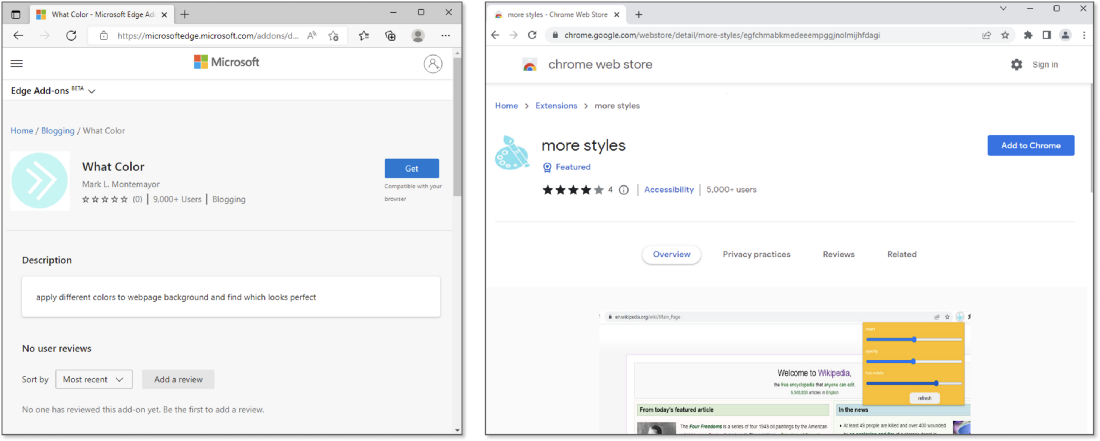Viewport: 1100px width, 441px height.
Task: Bookmark the Chrome Web Store page with star
Action: point(1006,35)
